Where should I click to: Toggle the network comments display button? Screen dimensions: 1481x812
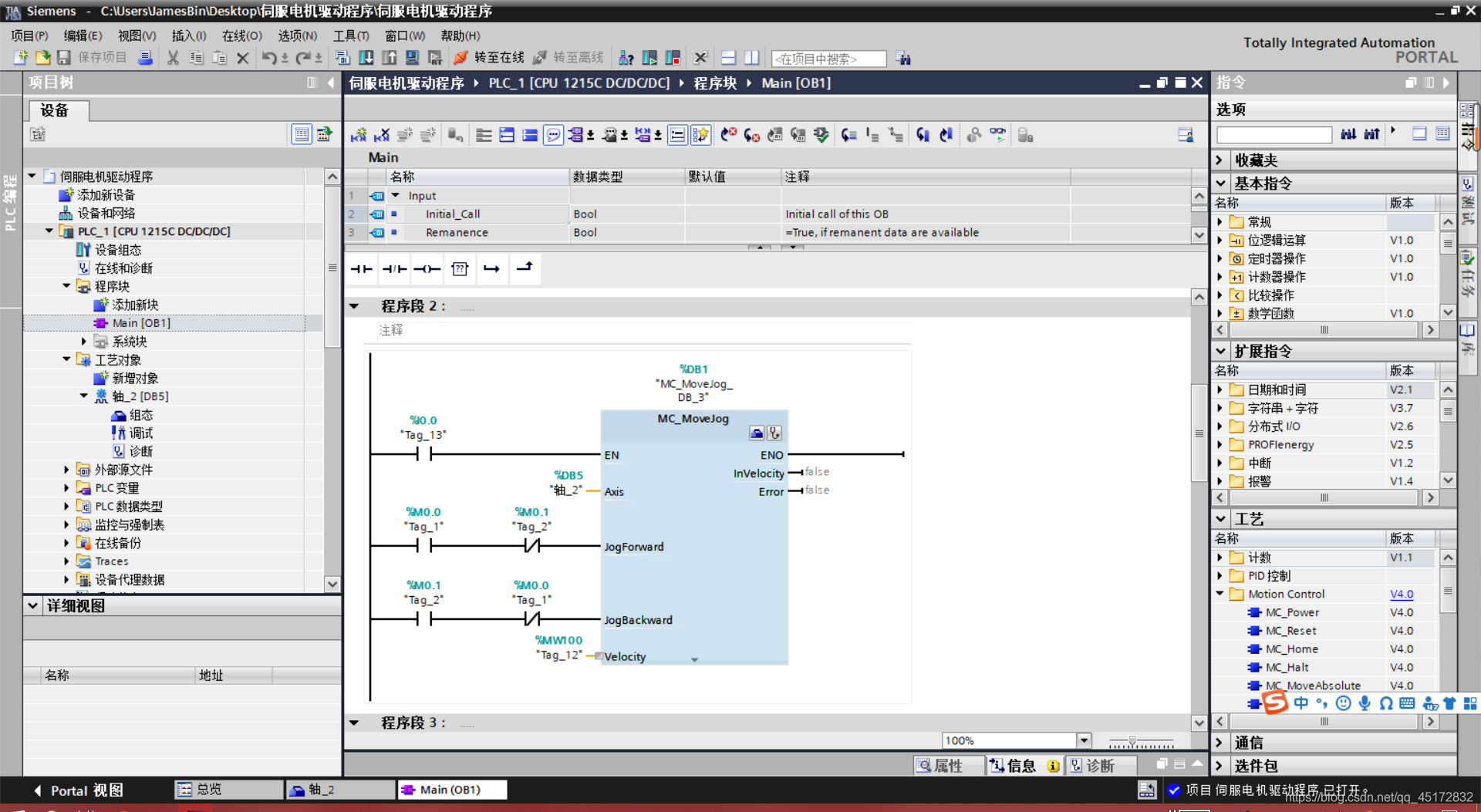click(553, 136)
